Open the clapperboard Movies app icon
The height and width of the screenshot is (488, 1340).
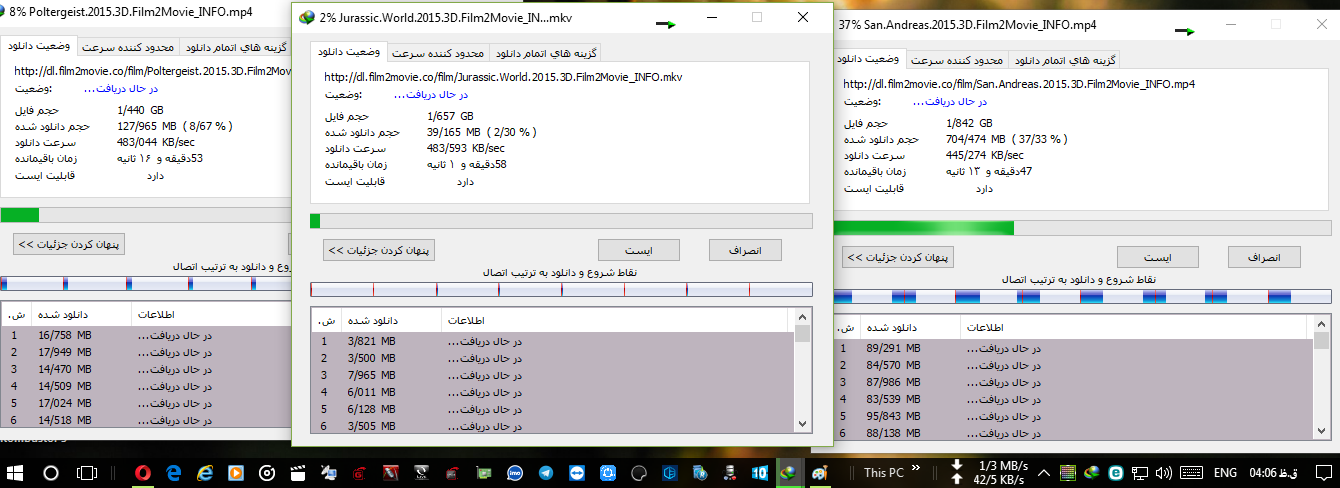[x=299, y=473]
